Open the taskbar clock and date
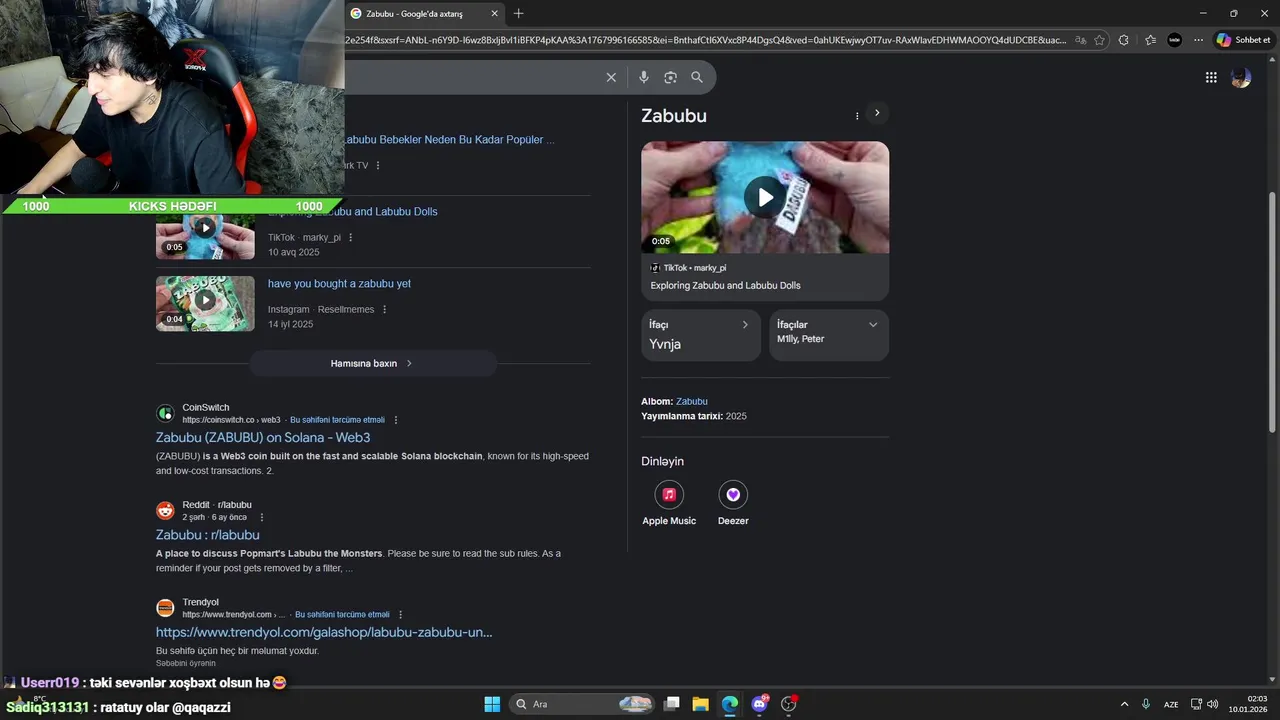 click(1249, 704)
